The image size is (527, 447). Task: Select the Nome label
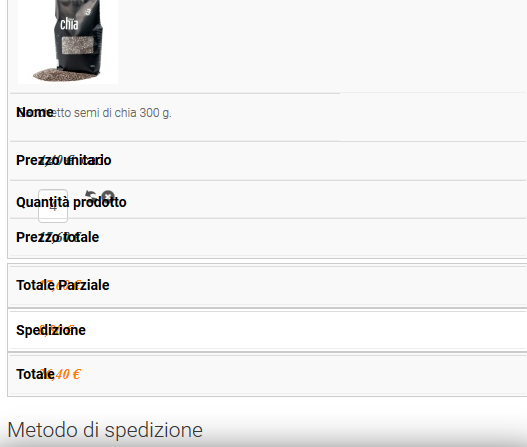point(35,112)
